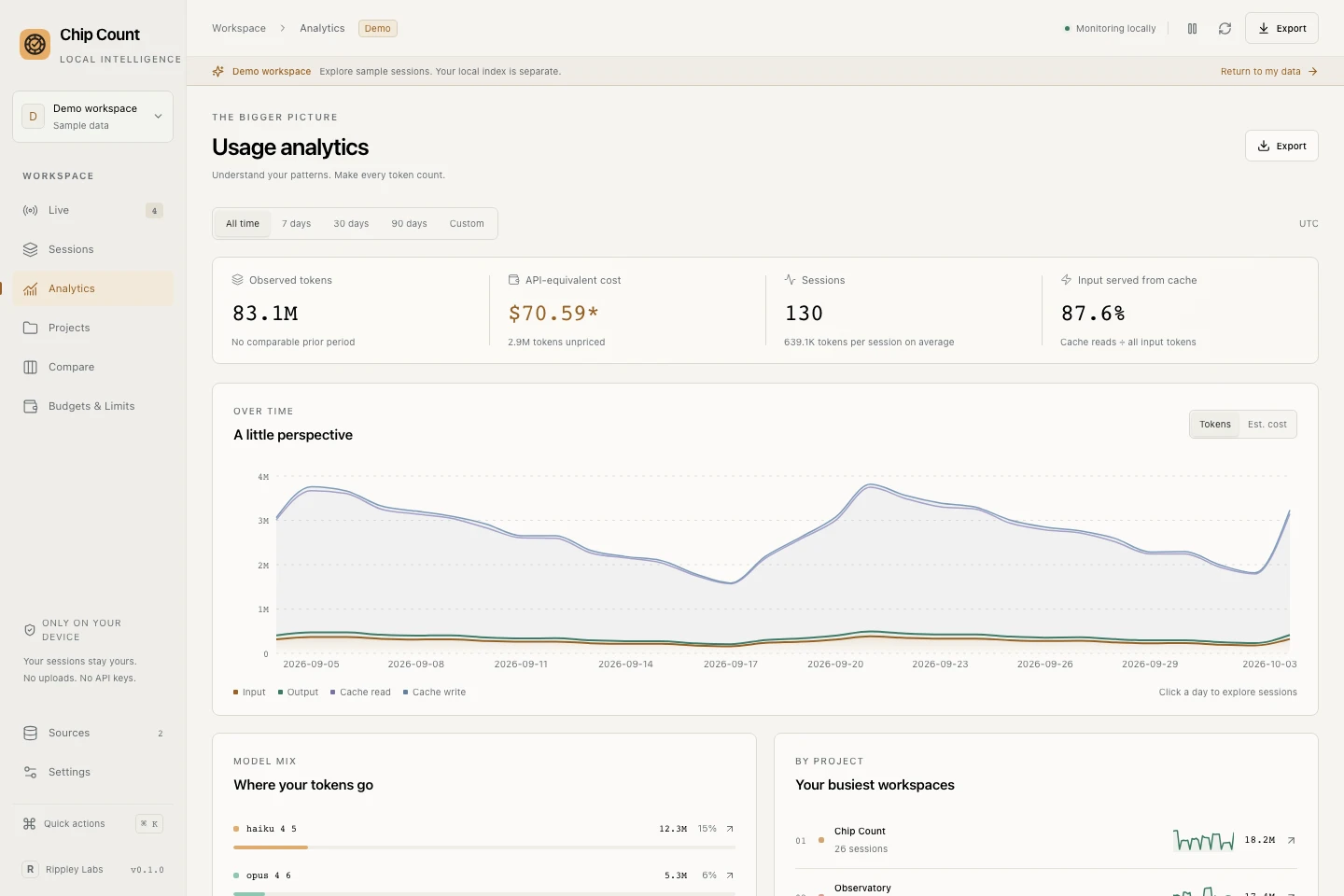This screenshot has width=1344, height=896.
Task: Open the Live sessions view
Action: (93, 210)
